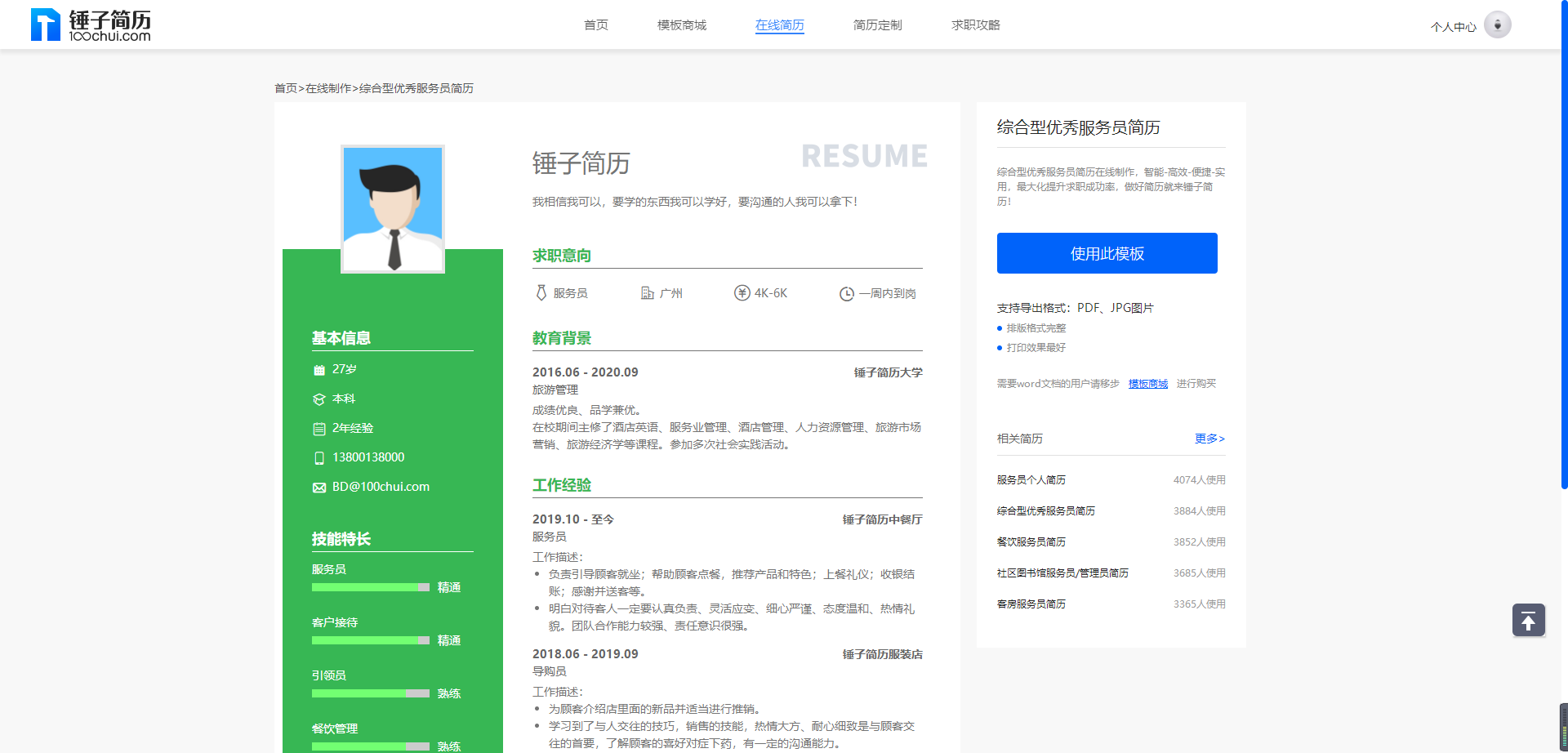1568x753 pixels.
Task: Click the experience icon beside 2年经验
Action: (x=319, y=429)
